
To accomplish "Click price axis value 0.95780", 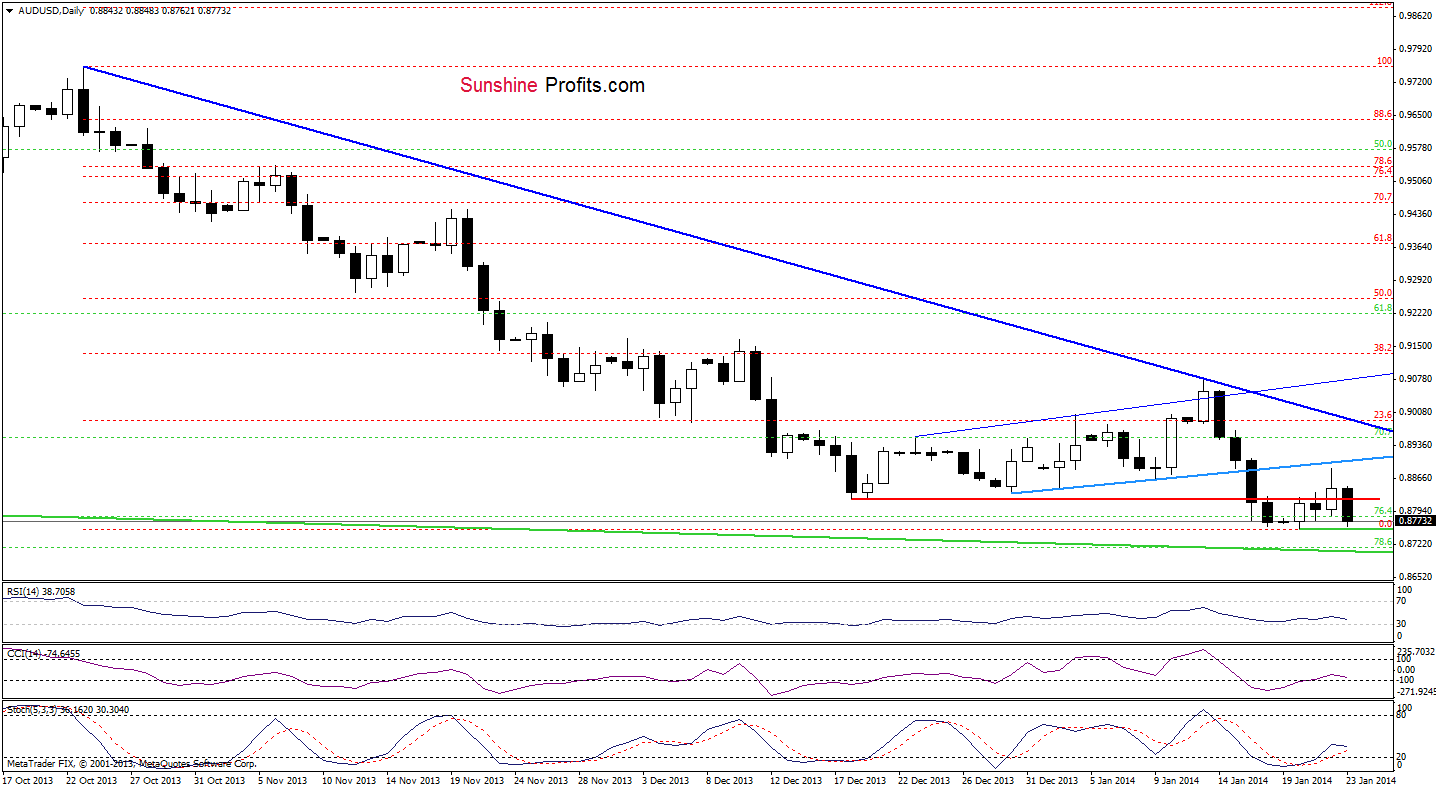I will click(1415, 148).
